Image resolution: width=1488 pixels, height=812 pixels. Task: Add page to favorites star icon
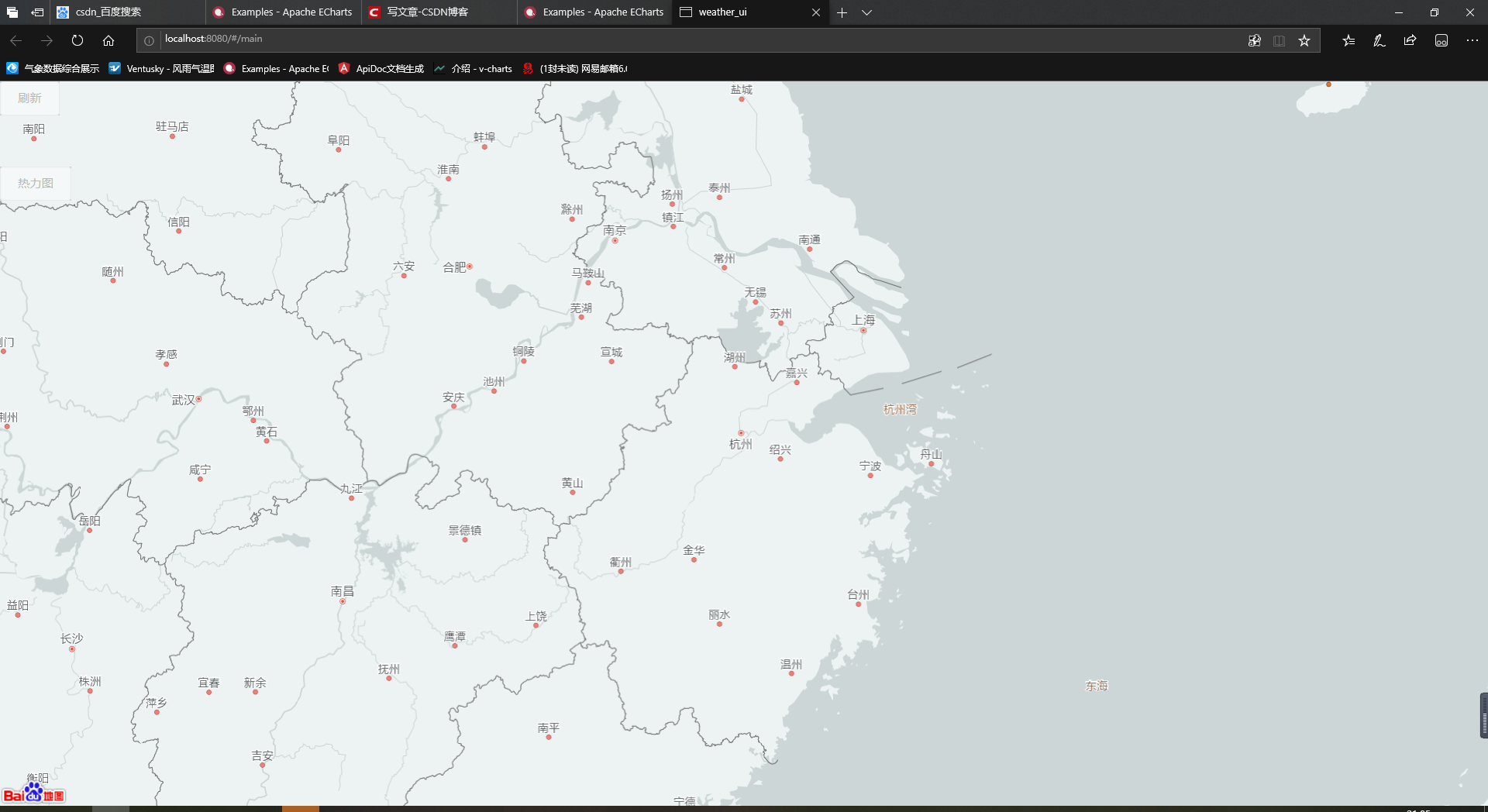click(x=1304, y=40)
